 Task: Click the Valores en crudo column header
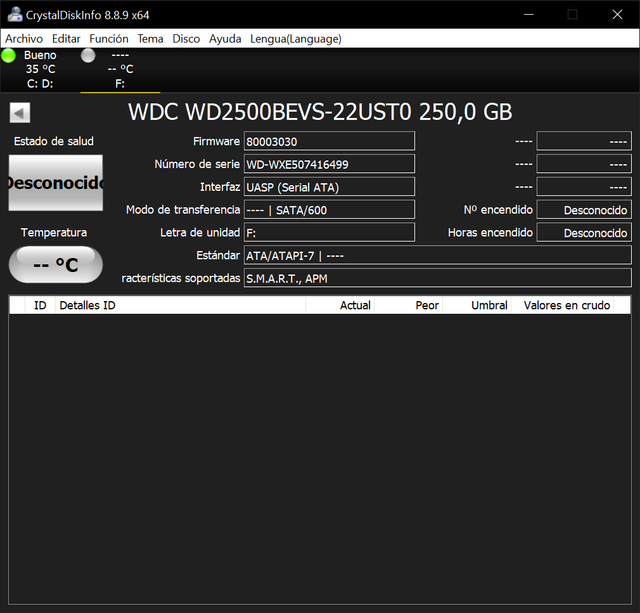(562, 305)
